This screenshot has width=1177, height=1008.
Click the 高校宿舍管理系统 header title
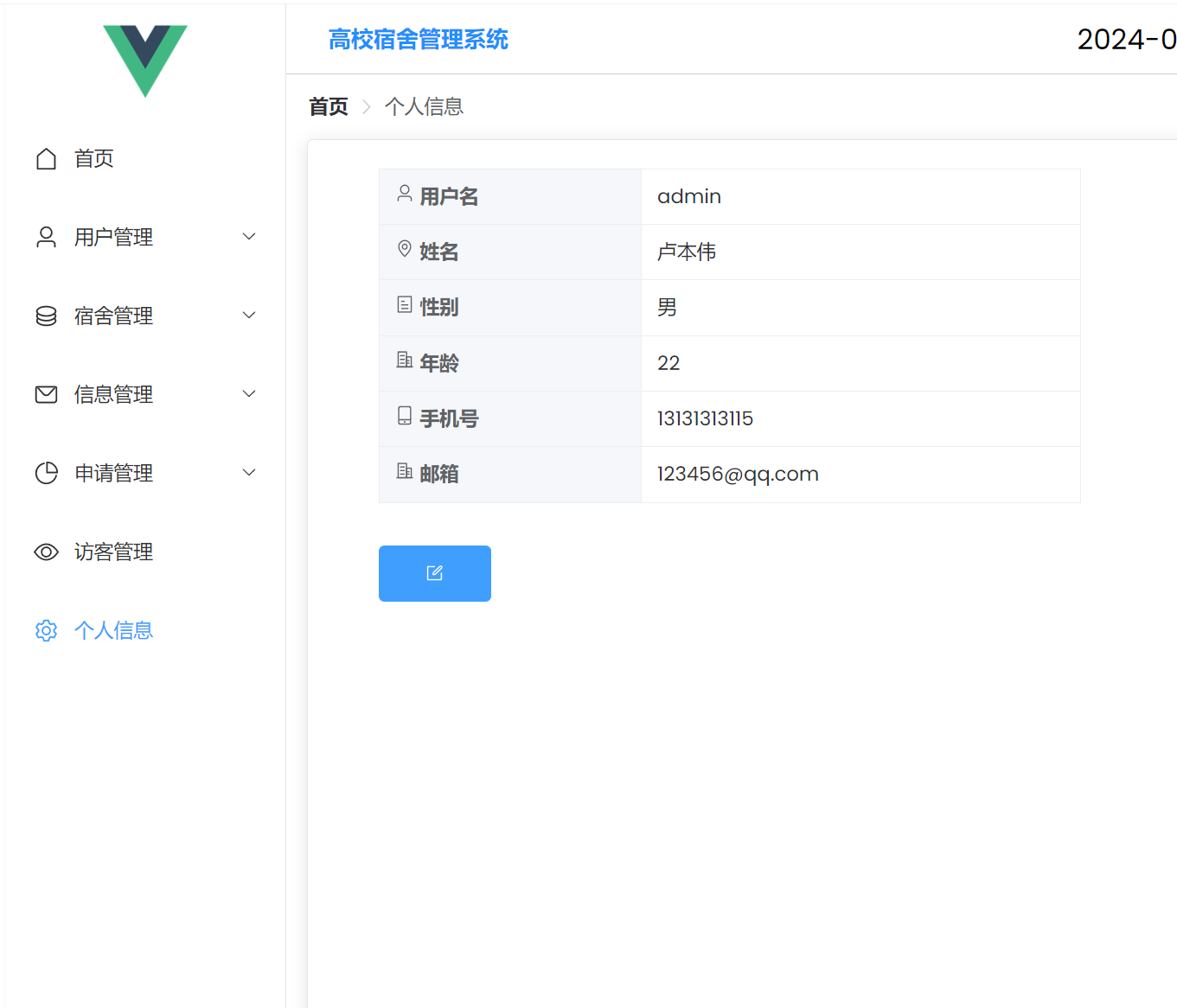tap(419, 40)
